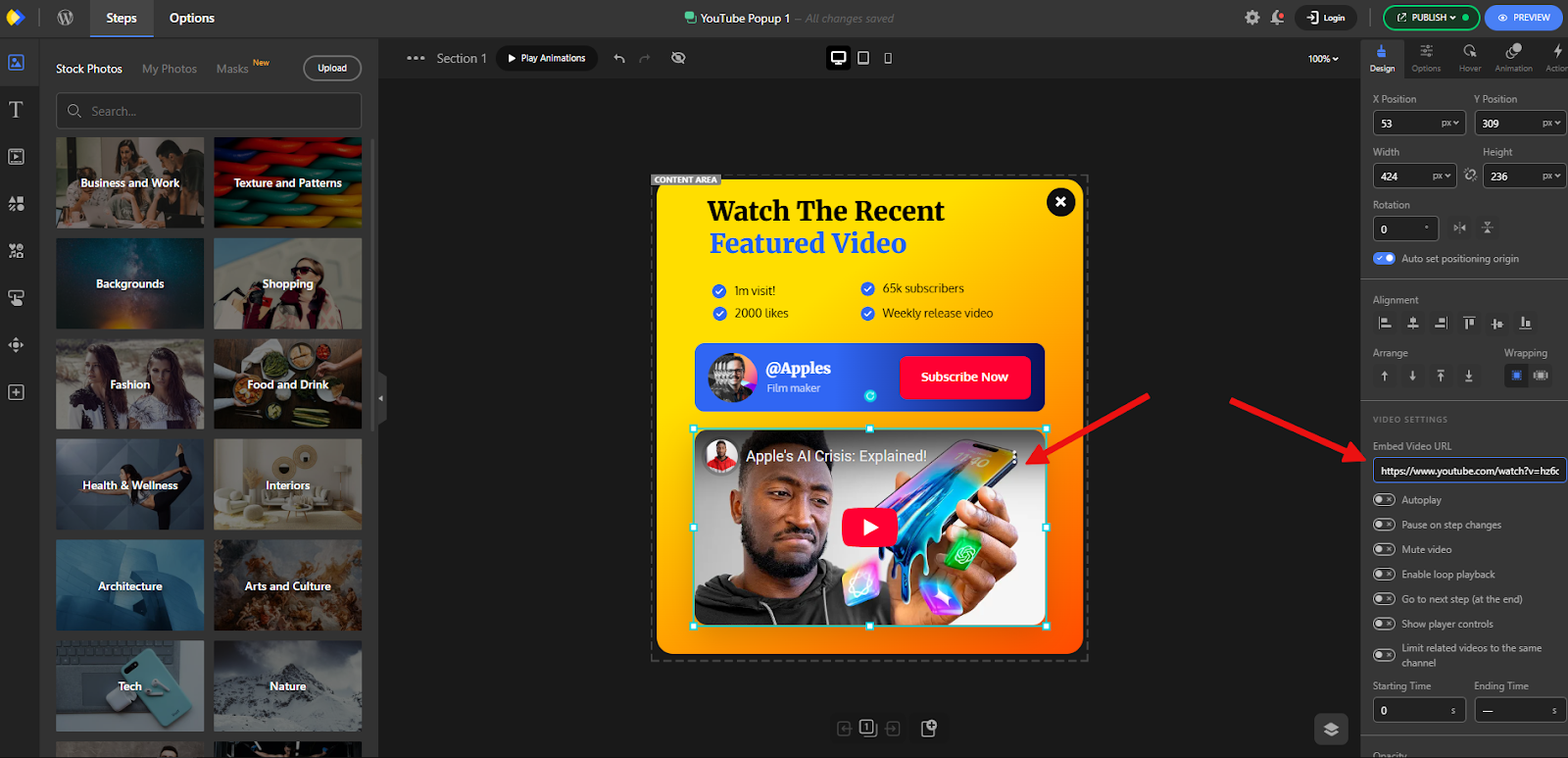
Task: Select the Video tool in left sidebar
Action: 17,156
